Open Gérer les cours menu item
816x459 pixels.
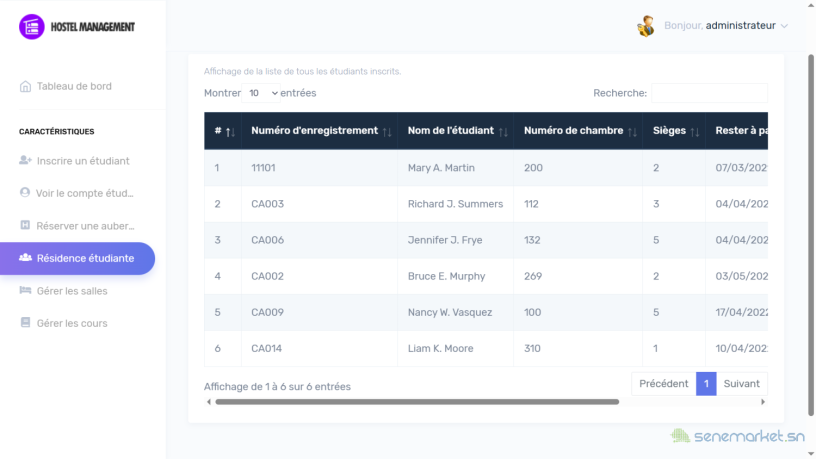click(72, 323)
